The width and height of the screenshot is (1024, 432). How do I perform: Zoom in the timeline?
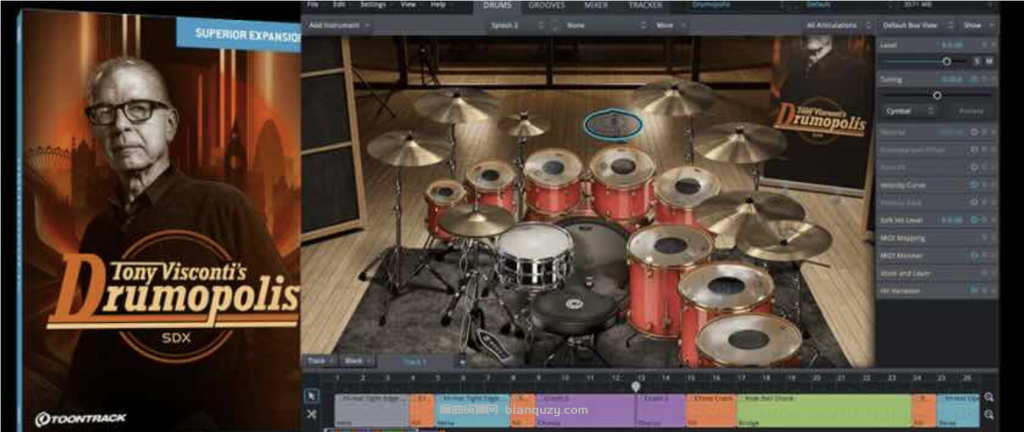click(x=989, y=397)
